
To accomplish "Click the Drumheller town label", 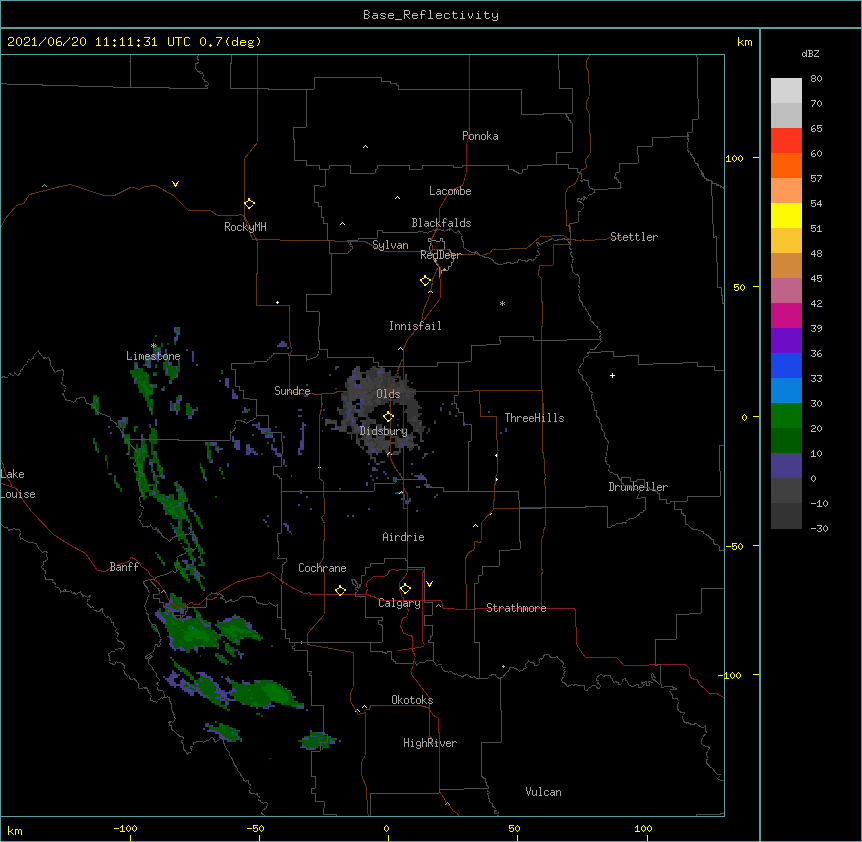I will pos(638,487).
